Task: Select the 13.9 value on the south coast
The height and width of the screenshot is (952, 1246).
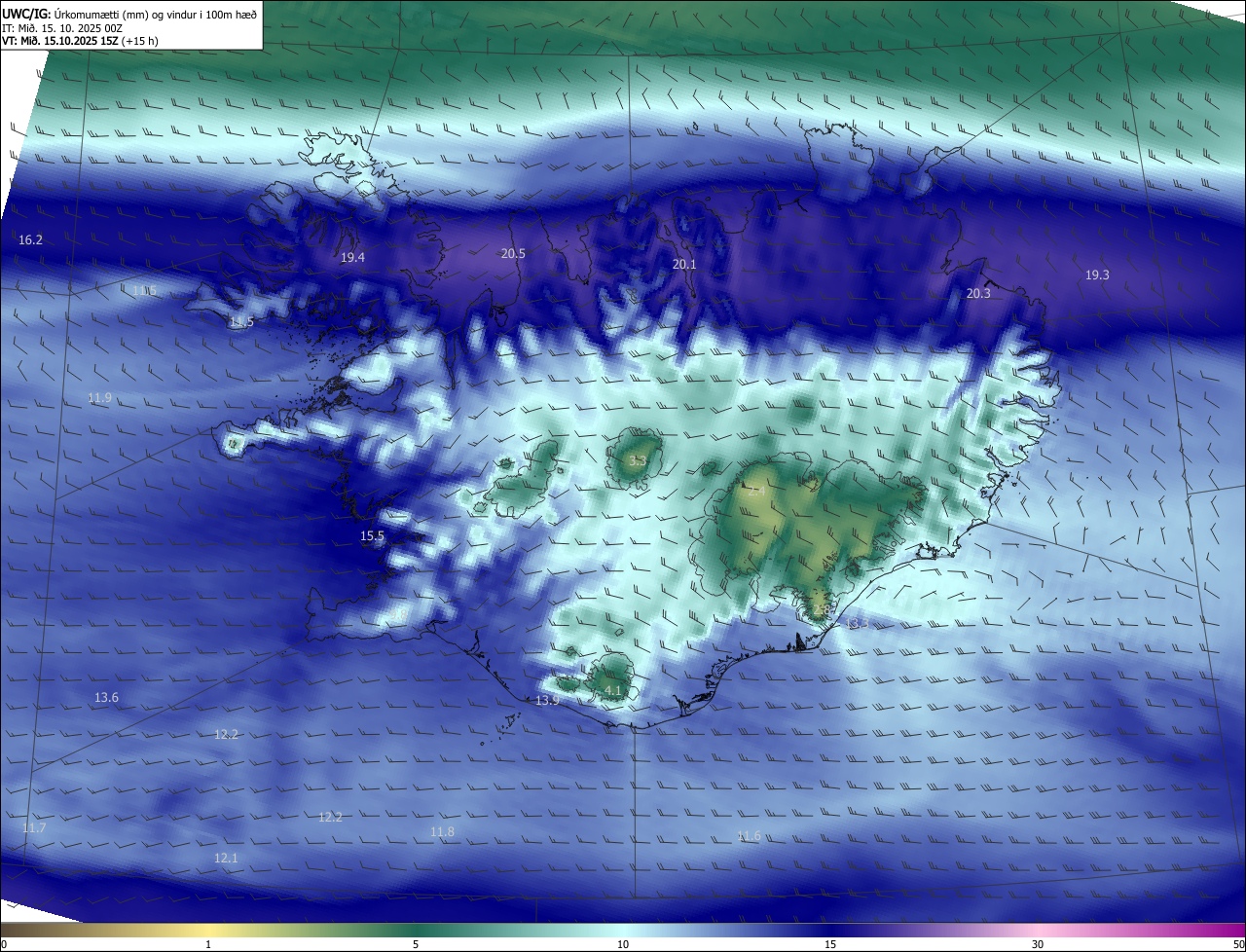Action: (547, 701)
